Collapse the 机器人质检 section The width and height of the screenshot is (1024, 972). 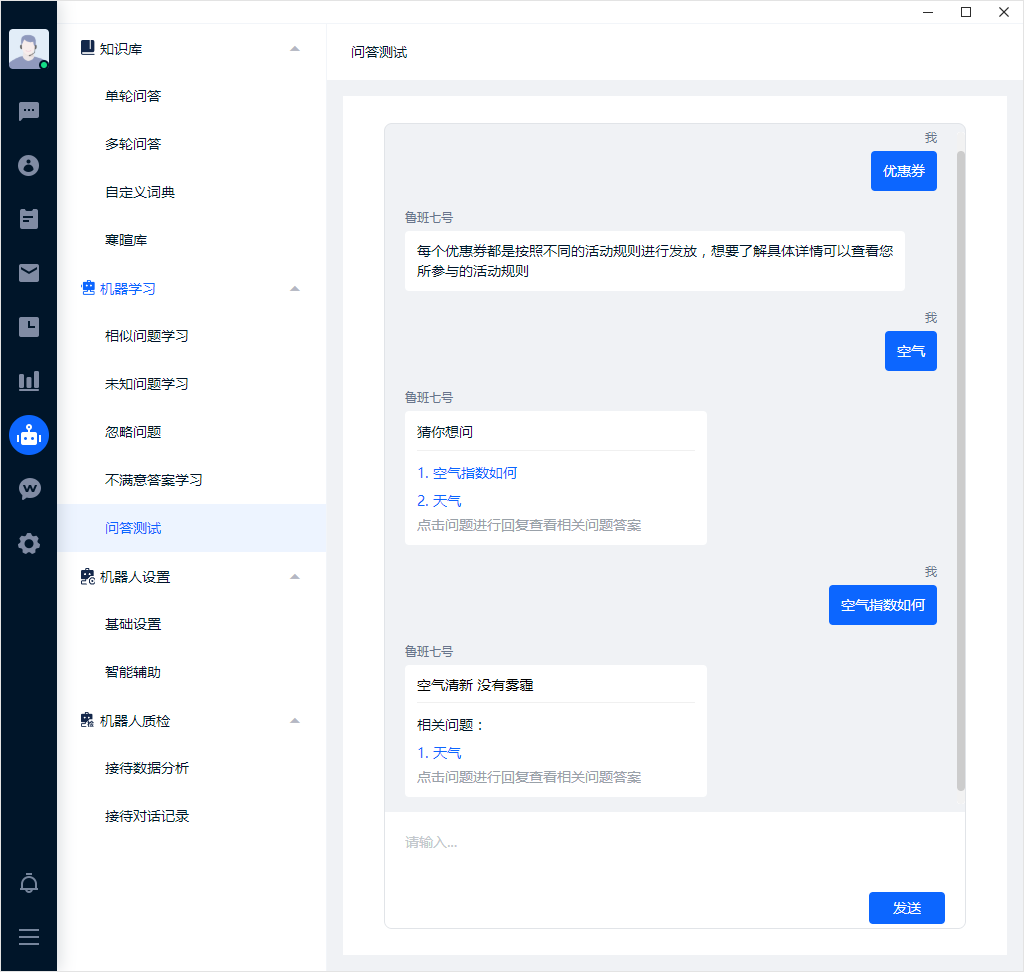[294, 720]
